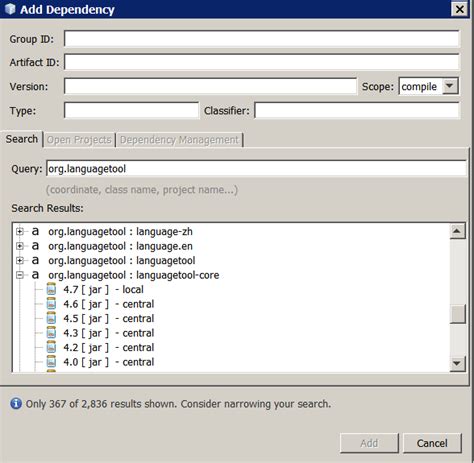Click the artifact icon beside languagetool-core
Viewport: 474px width, 463px height.
point(35,275)
